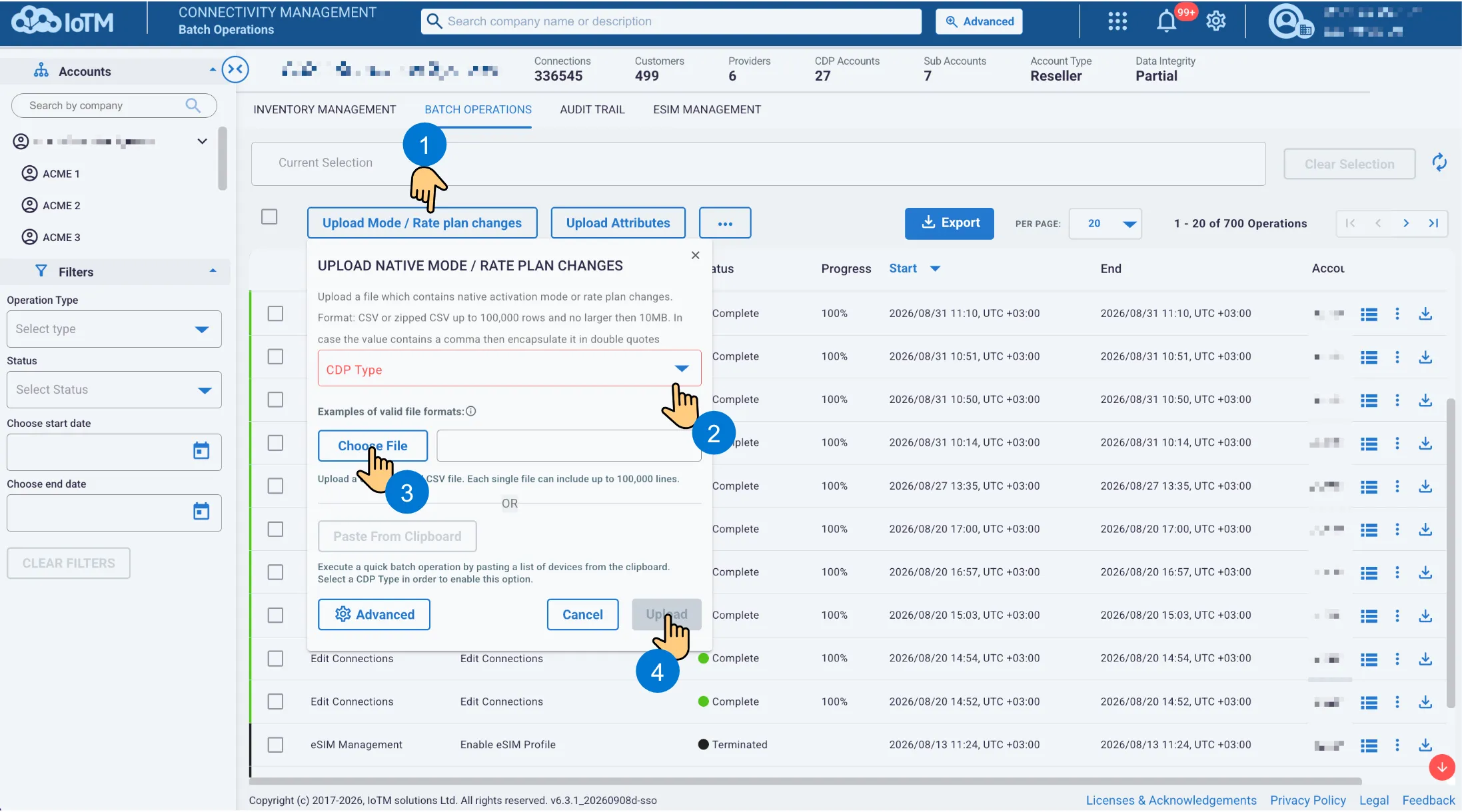Open Advanced options in upload dialog

[374, 615]
